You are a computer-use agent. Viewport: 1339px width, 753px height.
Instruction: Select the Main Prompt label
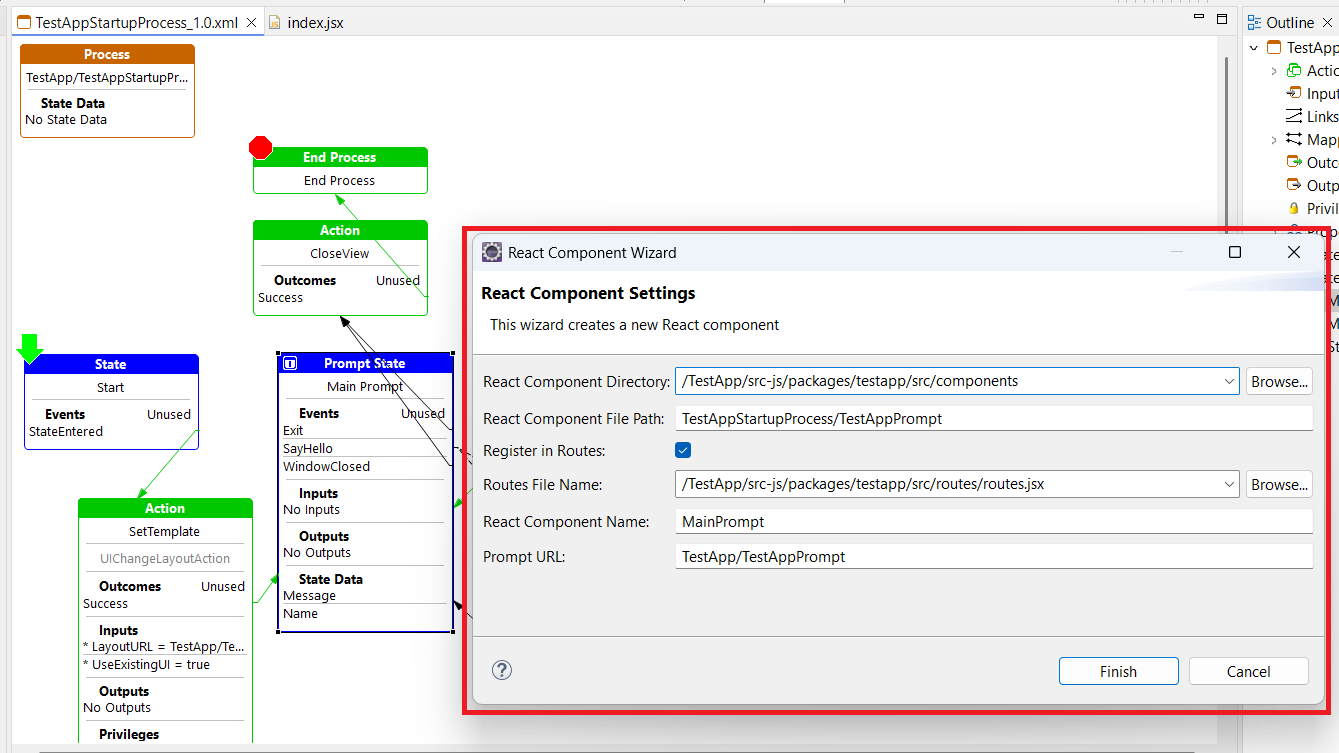(x=365, y=386)
